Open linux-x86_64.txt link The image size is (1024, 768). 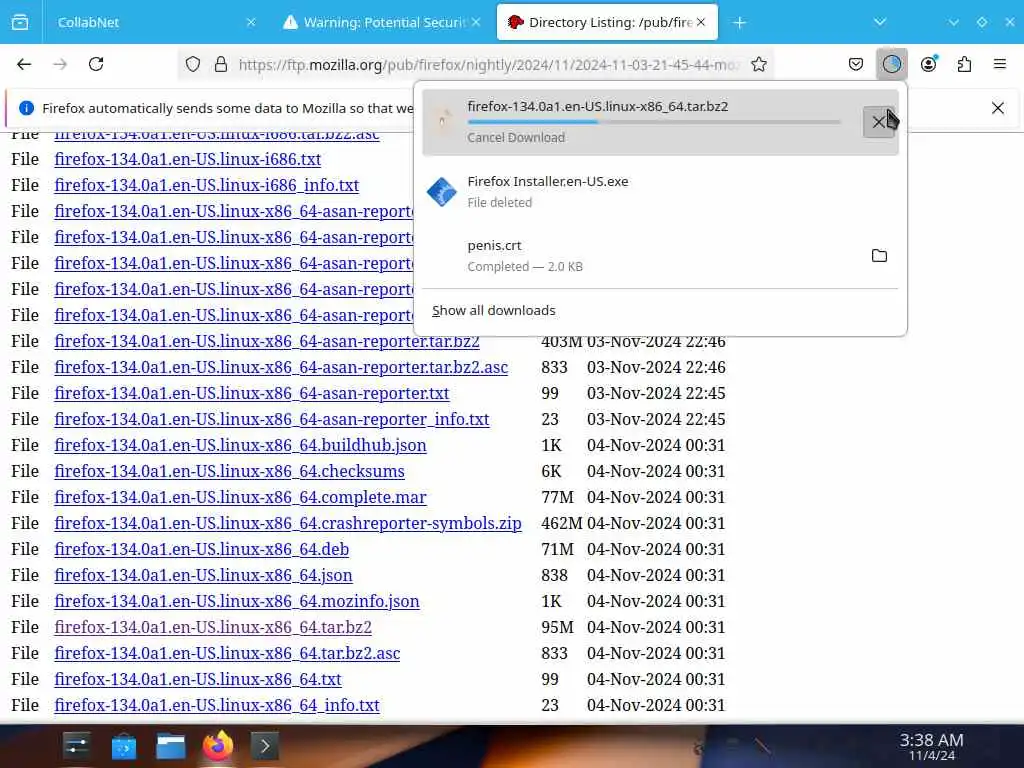click(x=198, y=679)
